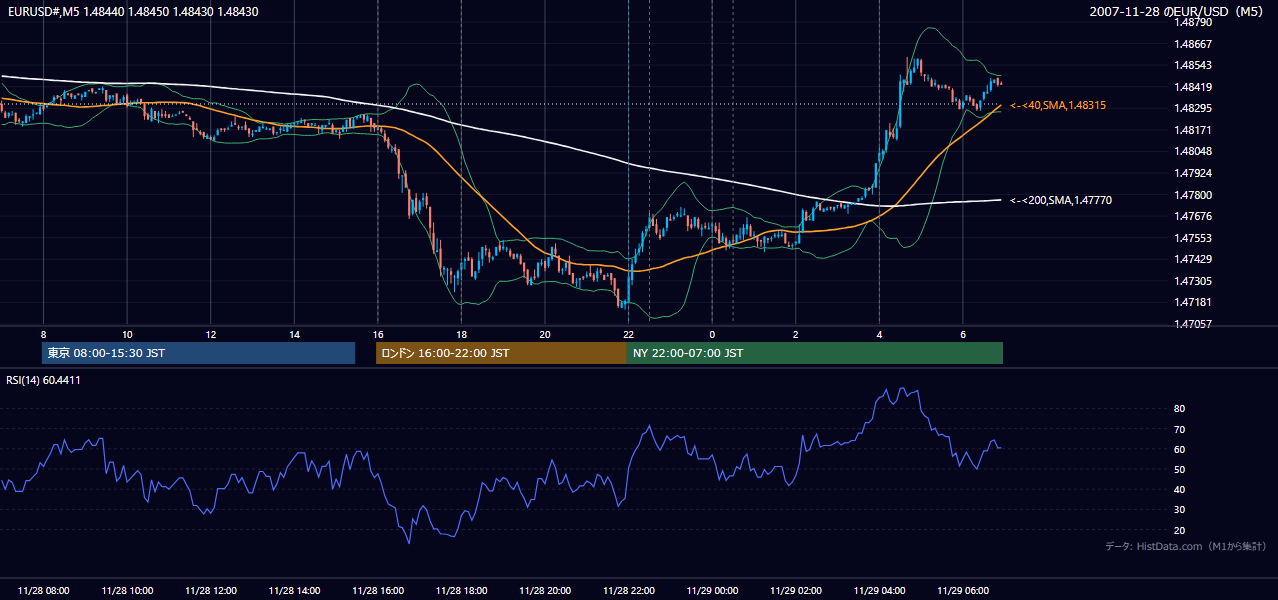Click the 11/28 18:00 time axis label
The image size is (1278, 600).
pyautogui.click(x=461, y=591)
